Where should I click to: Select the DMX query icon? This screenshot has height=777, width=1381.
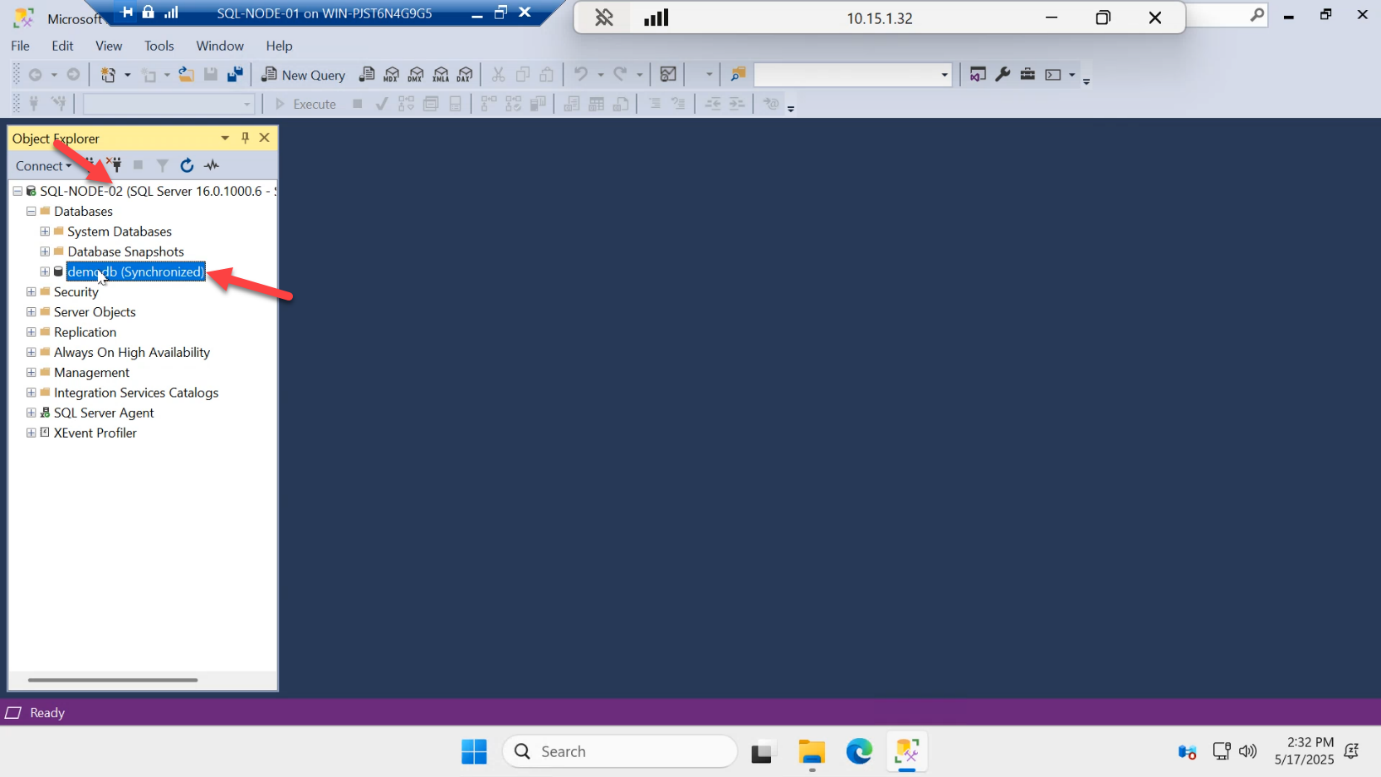point(416,75)
